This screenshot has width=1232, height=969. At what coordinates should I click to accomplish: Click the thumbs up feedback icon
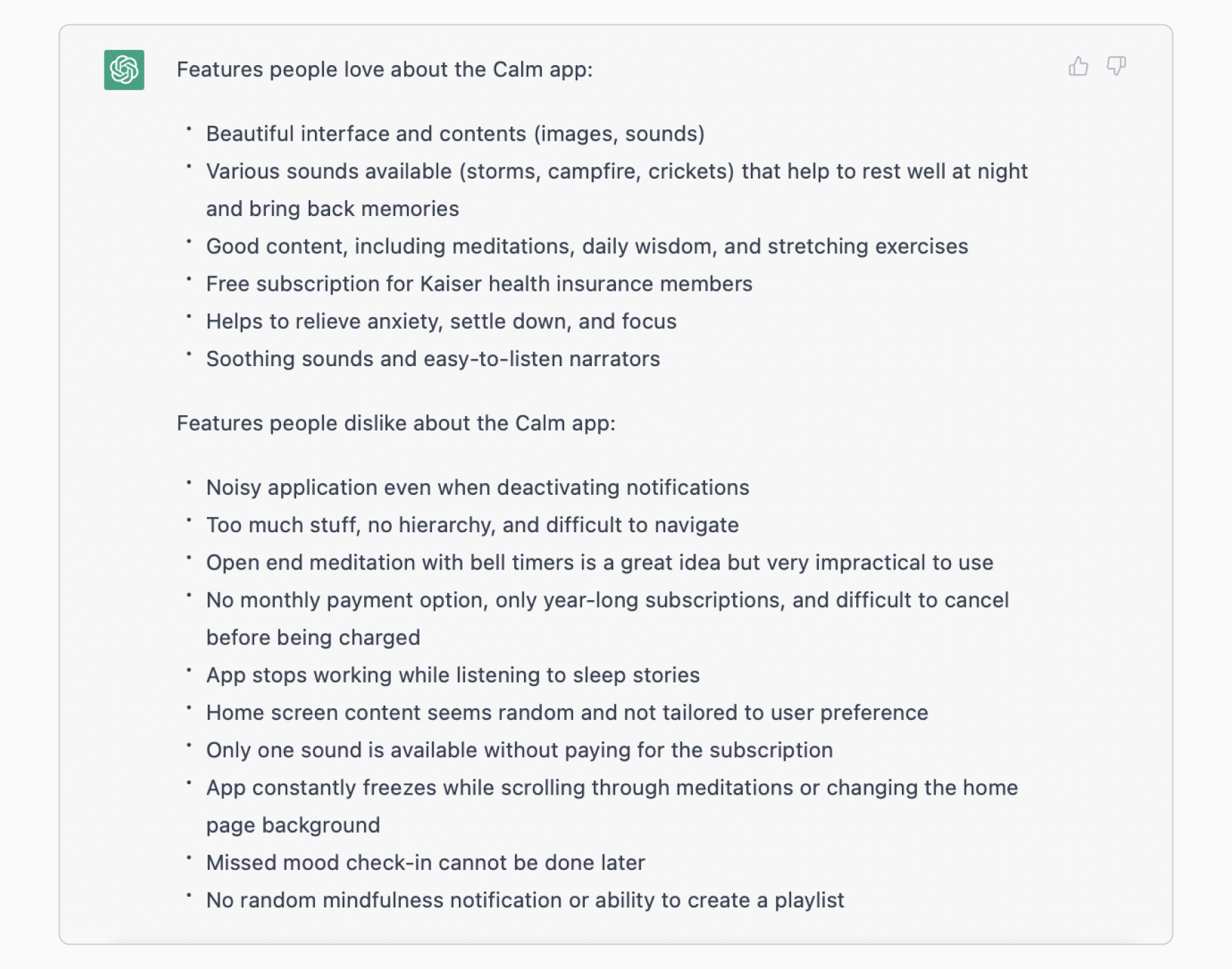pyautogui.click(x=1078, y=66)
